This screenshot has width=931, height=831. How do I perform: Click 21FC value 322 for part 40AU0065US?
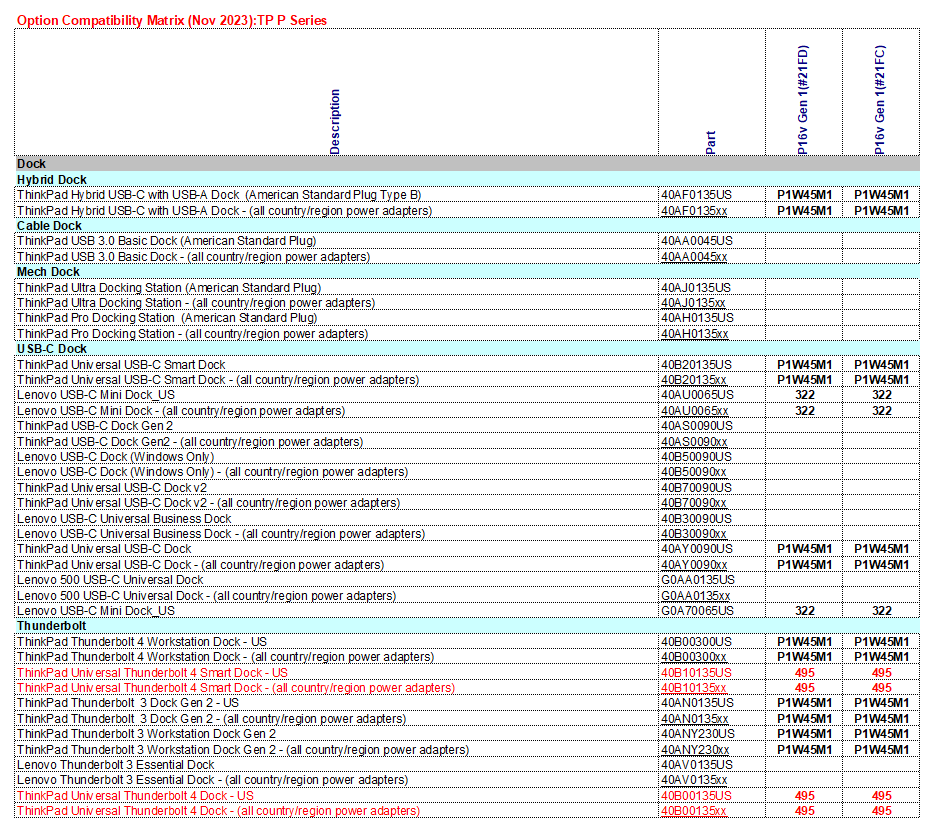881,395
